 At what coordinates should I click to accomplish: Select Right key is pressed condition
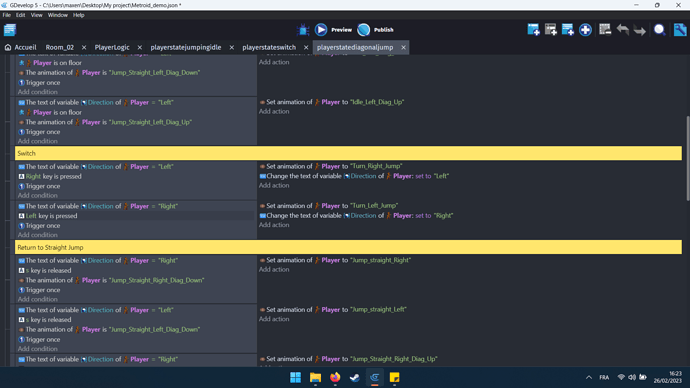(50, 176)
